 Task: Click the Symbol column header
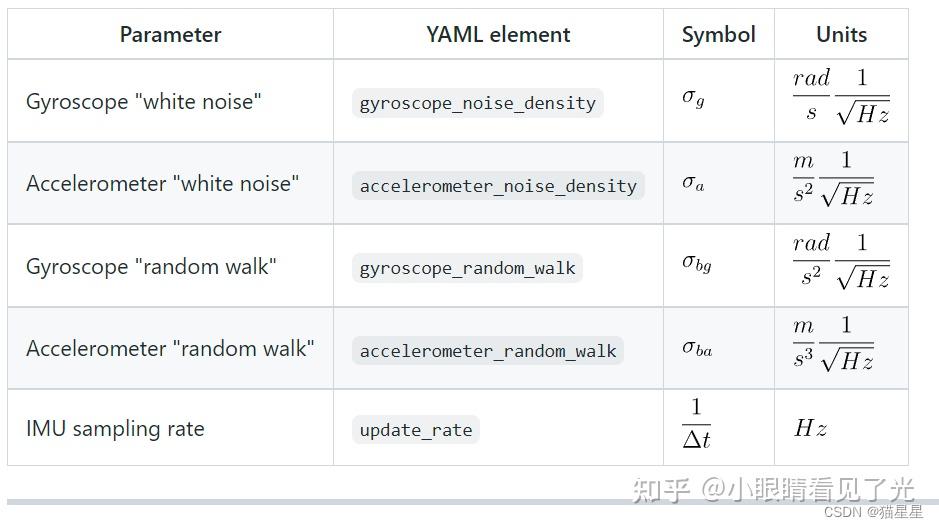718,35
